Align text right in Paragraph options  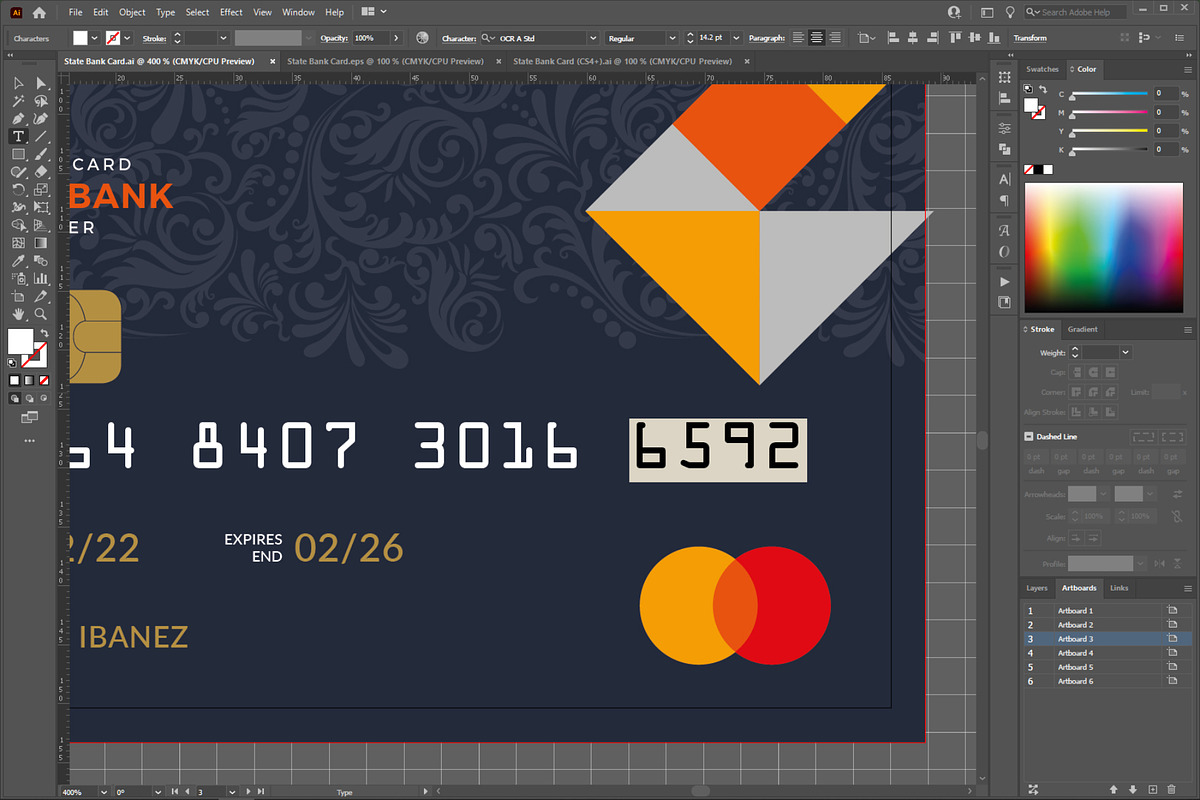pyautogui.click(x=836, y=38)
